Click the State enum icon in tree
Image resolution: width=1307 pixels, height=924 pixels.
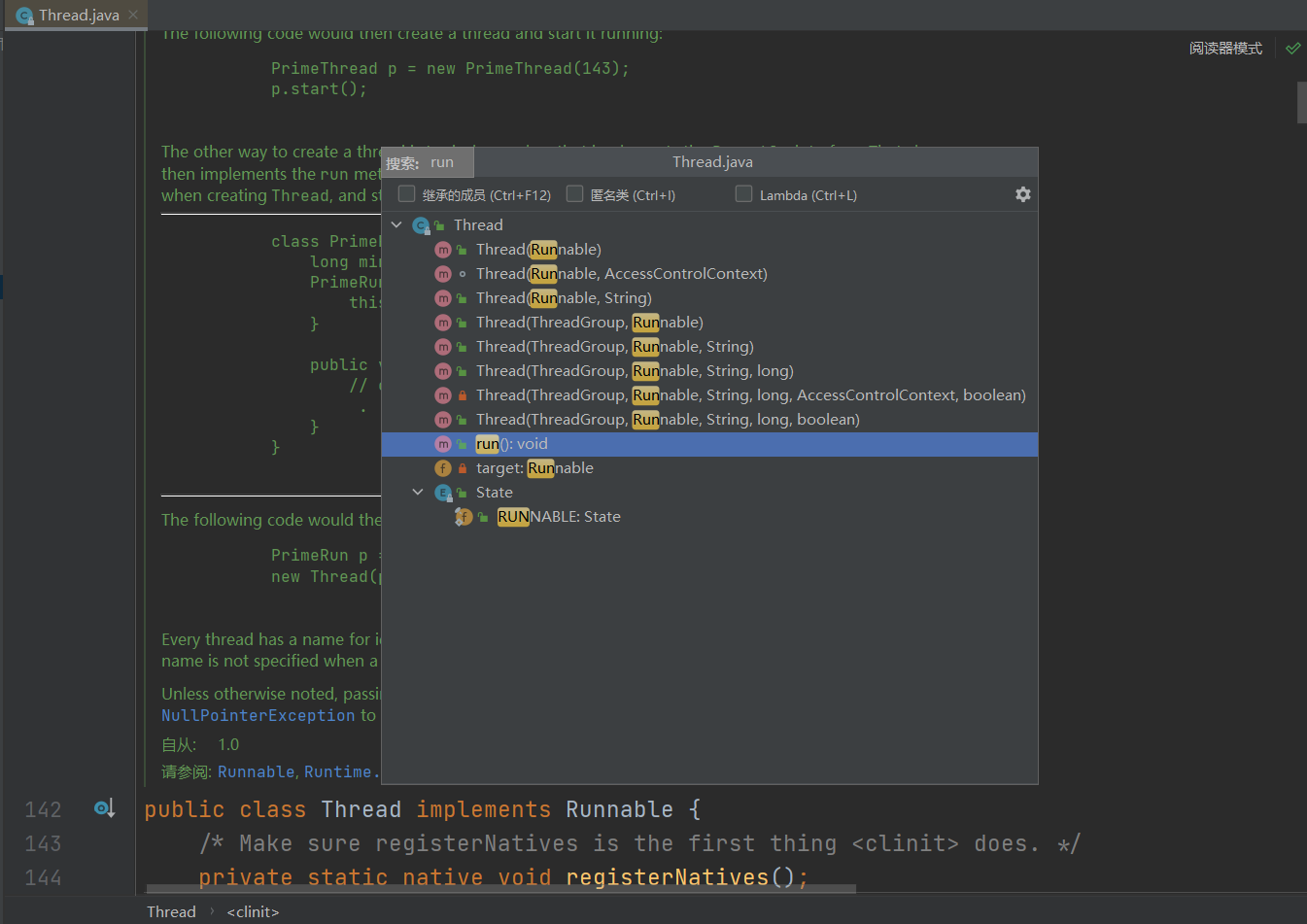tap(443, 493)
